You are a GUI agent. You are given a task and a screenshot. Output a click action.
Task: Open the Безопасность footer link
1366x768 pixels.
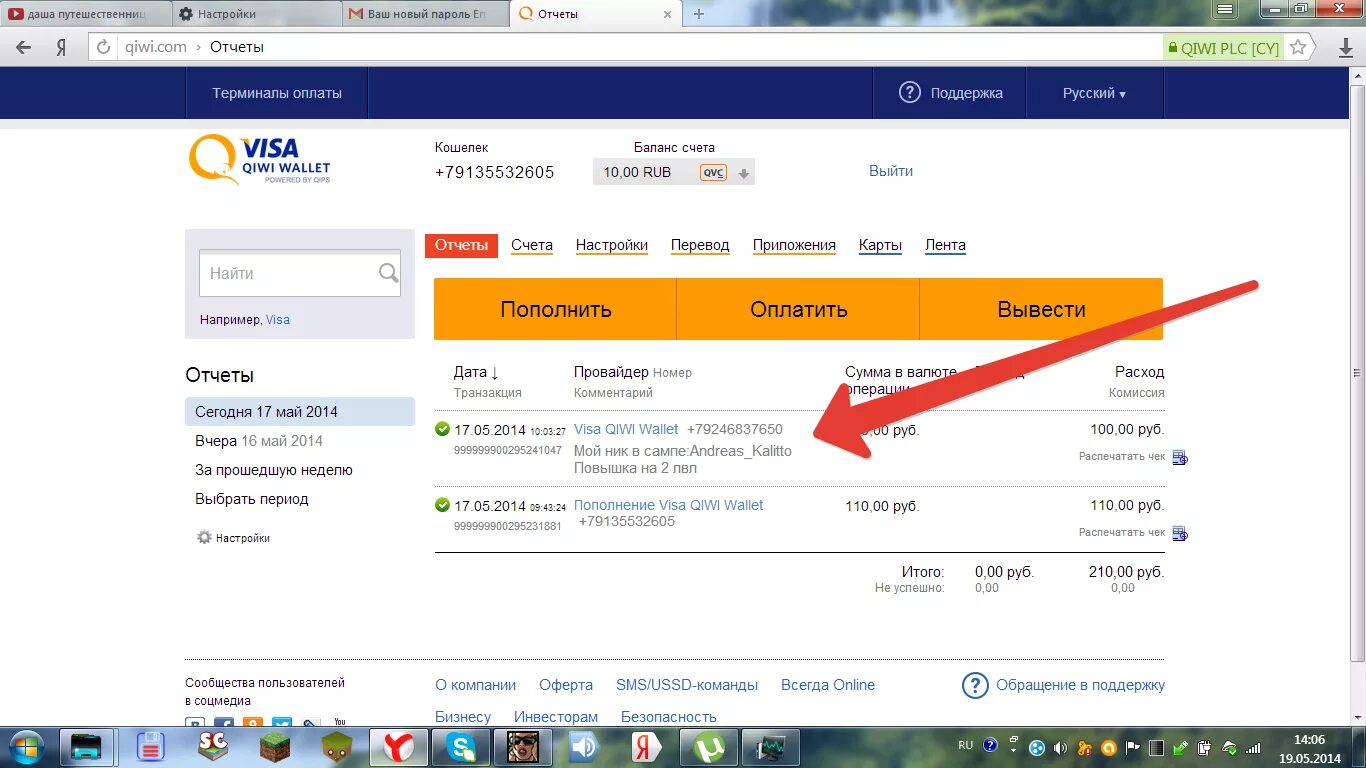point(669,717)
